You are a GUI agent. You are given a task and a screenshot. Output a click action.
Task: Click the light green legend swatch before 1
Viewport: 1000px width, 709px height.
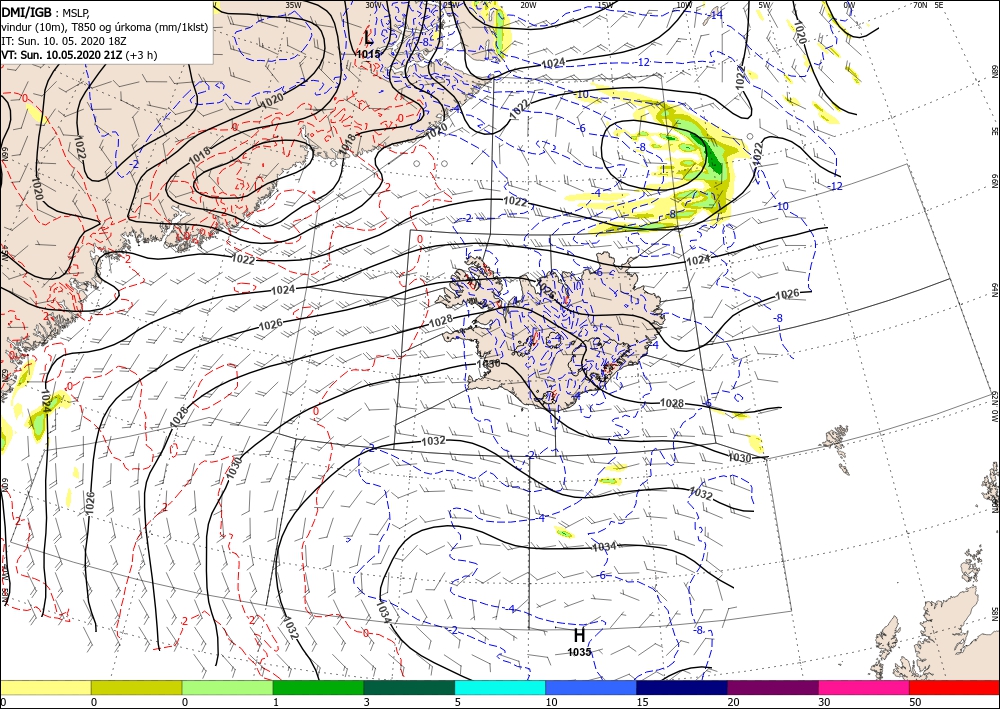pyautogui.click(x=227, y=687)
